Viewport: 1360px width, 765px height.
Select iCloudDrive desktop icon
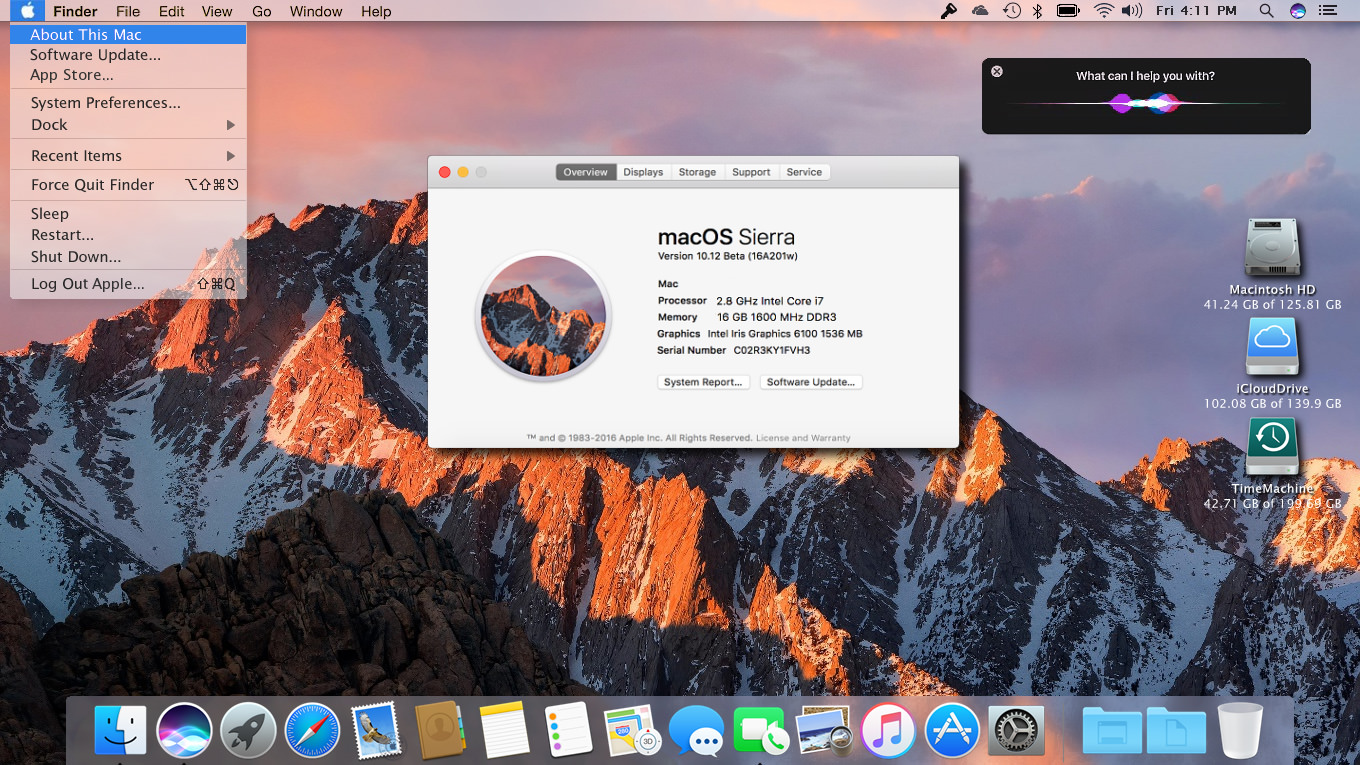click(1272, 347)
